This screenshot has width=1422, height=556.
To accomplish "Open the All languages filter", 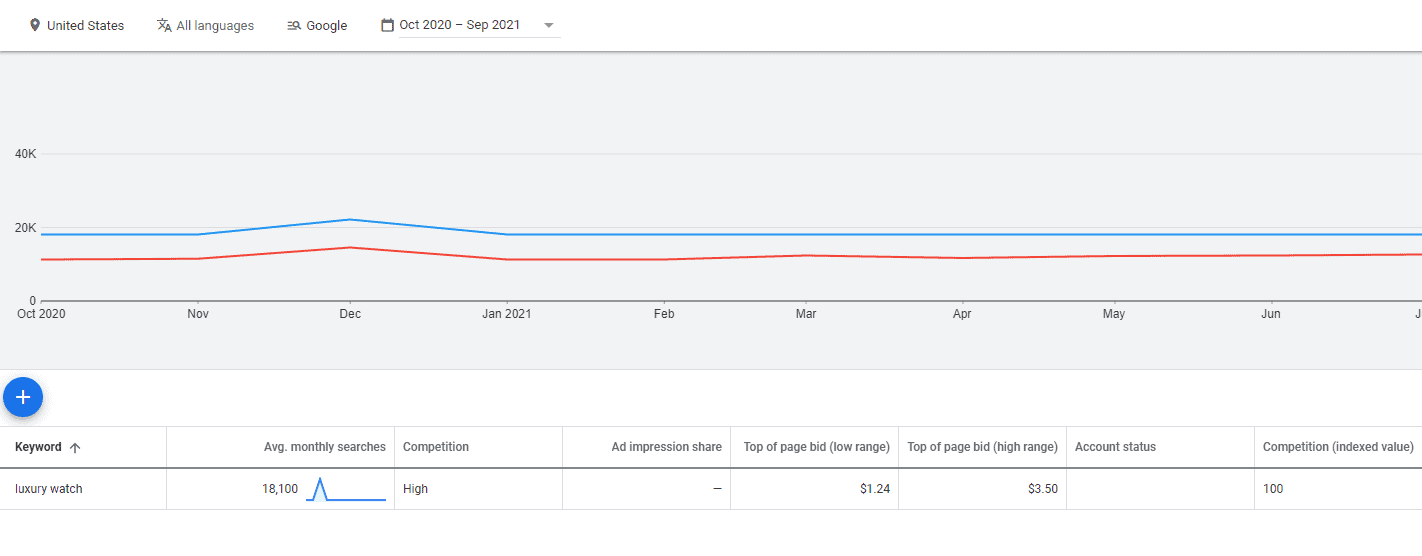I will pyautogui.click(x=215, y=26).
